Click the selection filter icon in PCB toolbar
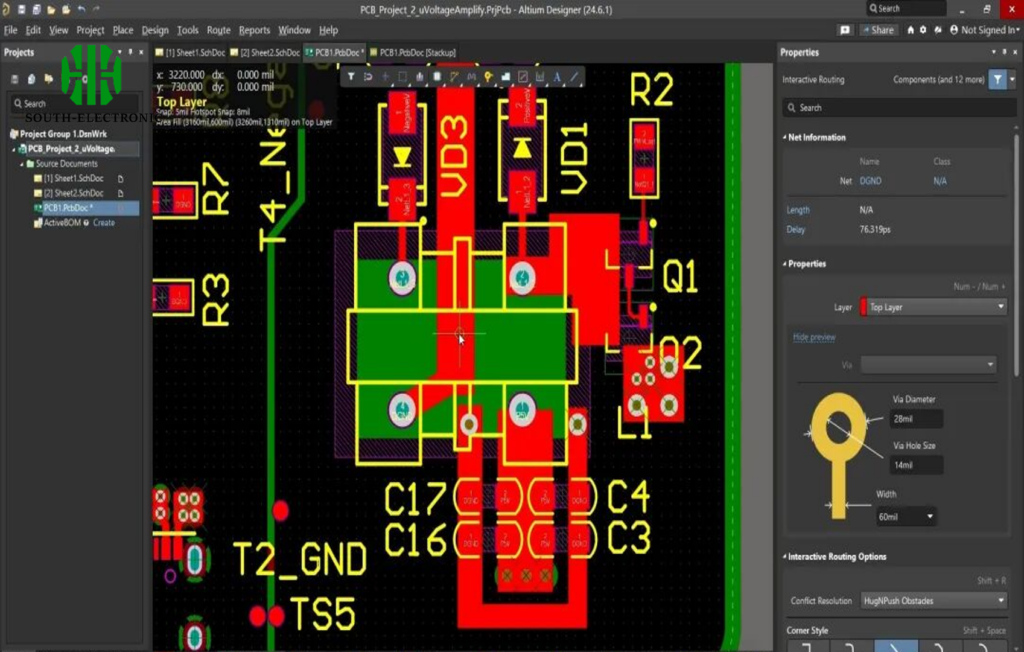 pyautogui.click(x=351, y=77)
